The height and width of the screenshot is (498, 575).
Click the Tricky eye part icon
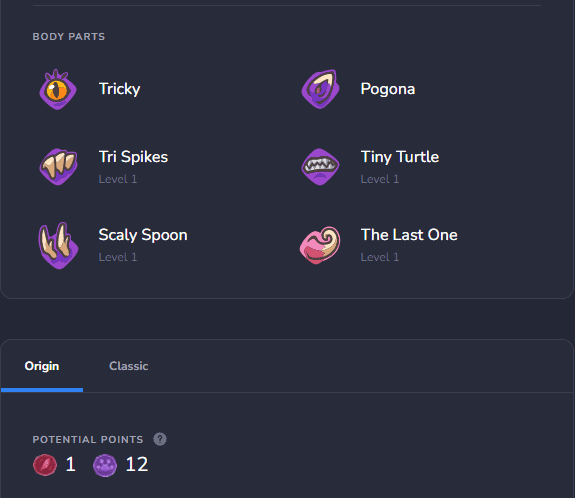point(58,89)
